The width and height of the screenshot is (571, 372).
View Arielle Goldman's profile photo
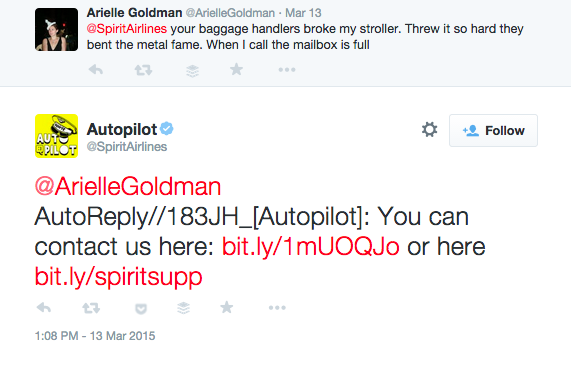pyautogui.click(x=56, y=29)
